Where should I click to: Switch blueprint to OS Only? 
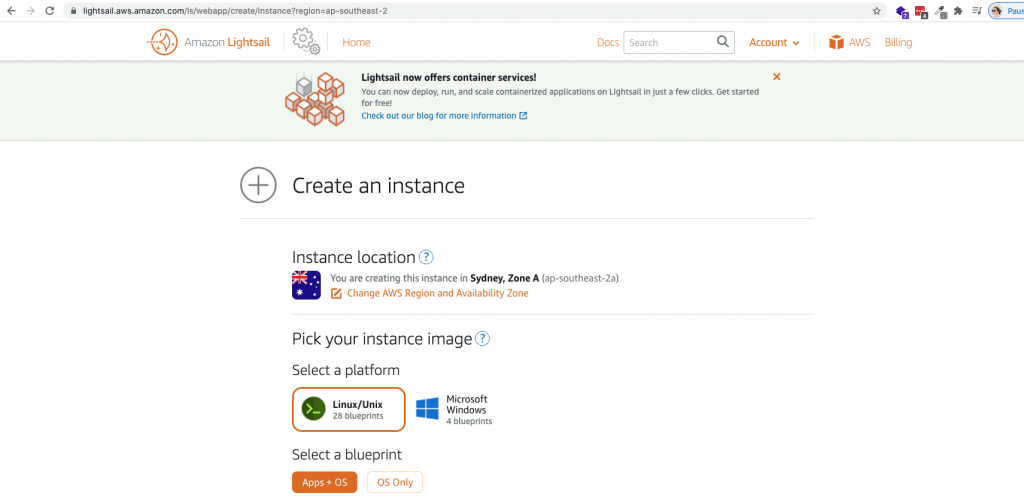pyautogui.click(x=394, y=482)
